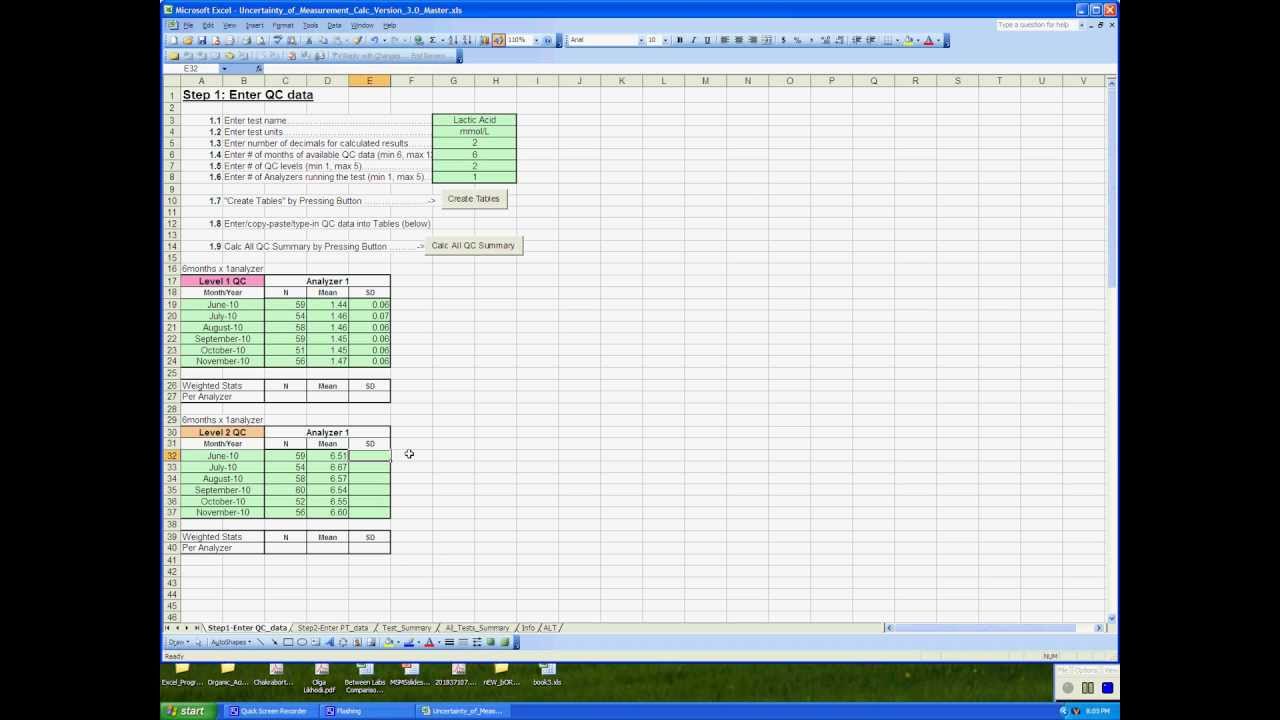Toggle Center alignment
Screen dimensions: 1280x720
click(739, 40)
